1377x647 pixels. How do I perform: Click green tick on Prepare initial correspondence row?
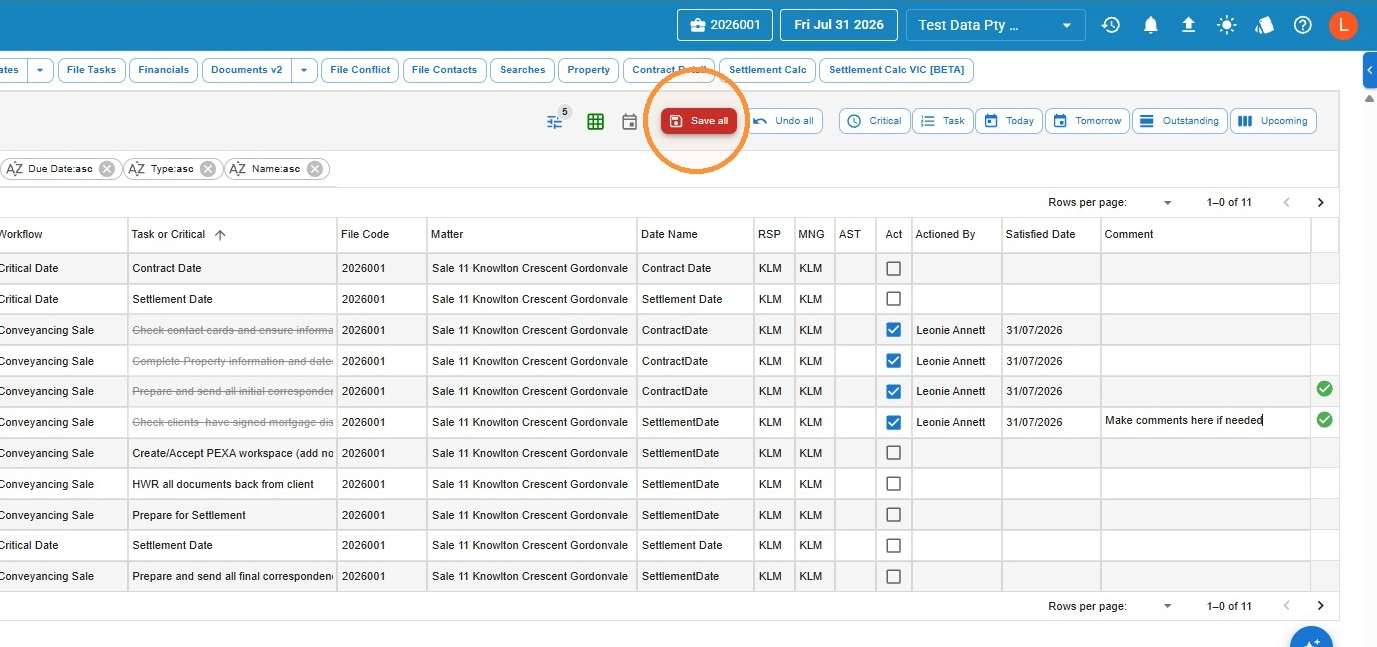(x=1325, y=389)
